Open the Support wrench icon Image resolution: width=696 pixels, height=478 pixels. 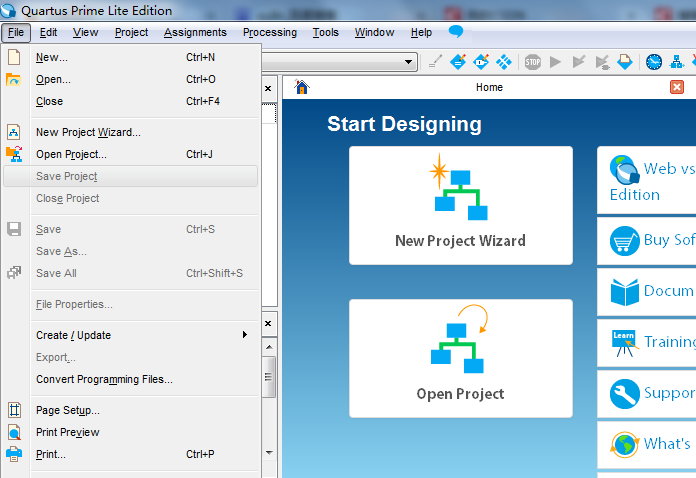tap(625, 394)
